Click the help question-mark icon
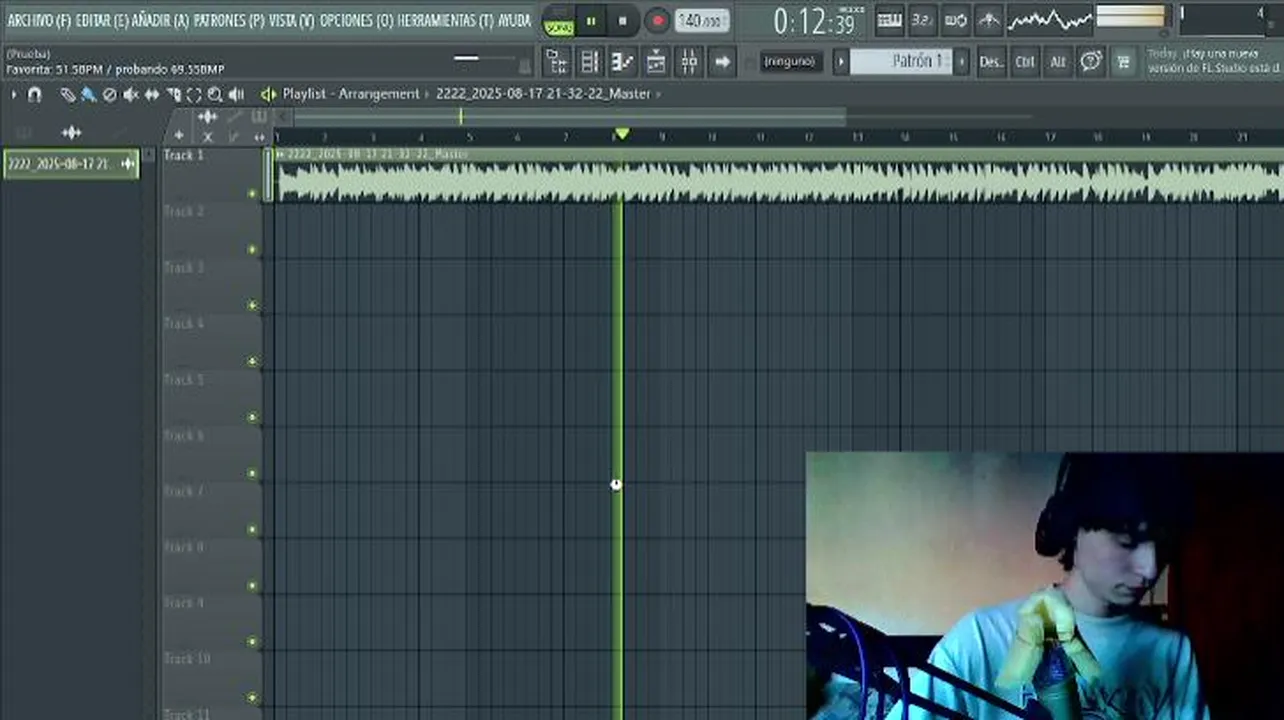Image resolution: width=1284 pixels, height=720 pixels. [x=1091, y=61]
